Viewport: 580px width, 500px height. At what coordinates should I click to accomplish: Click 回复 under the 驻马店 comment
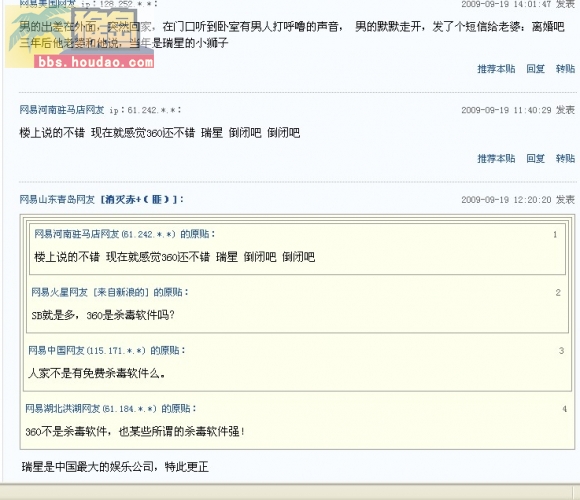click(535, 159)
